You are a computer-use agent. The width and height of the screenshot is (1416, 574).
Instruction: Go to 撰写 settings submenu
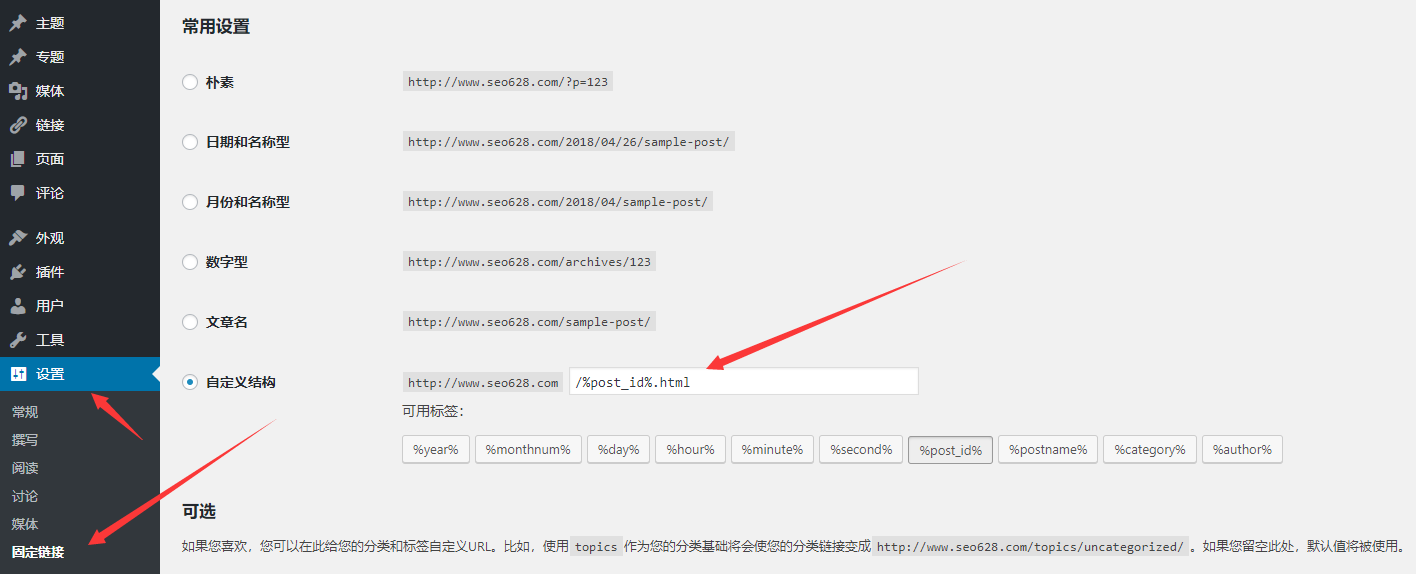[x=25, y=440]
